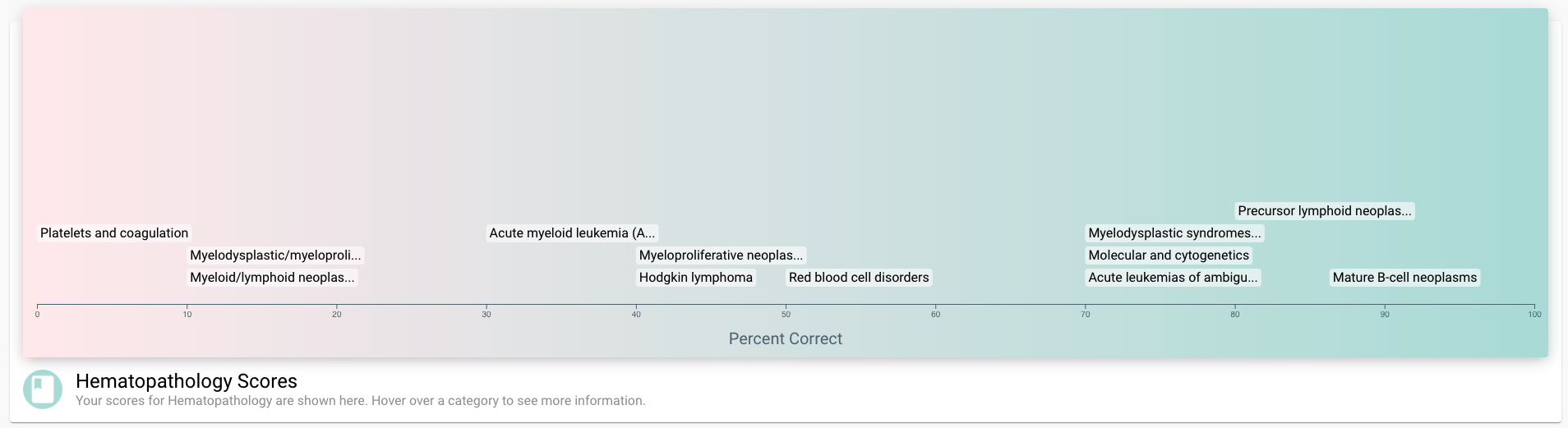
Task: Select the Myeloproliferative neoplas... category label
Action: point(721,255)
